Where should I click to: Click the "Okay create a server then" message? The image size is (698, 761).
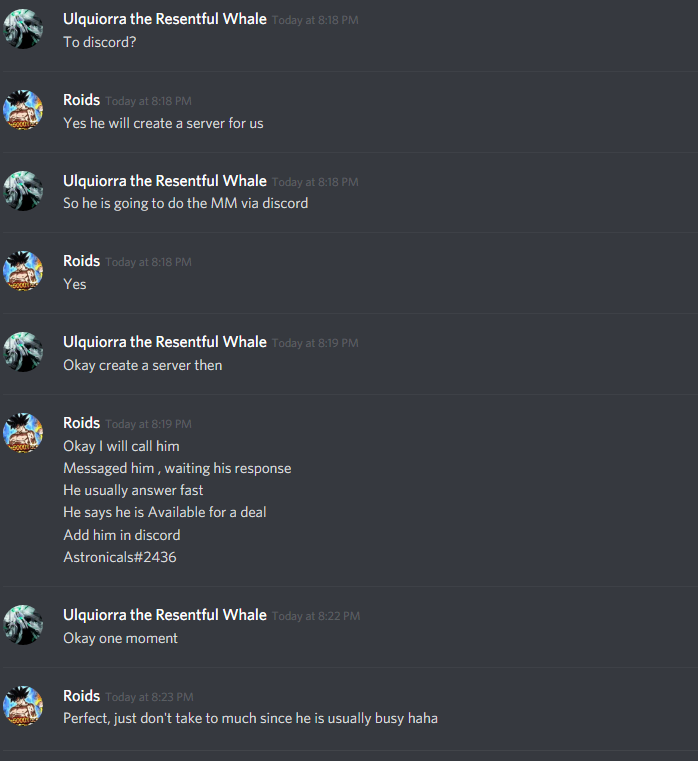pyautogui.click(x=143, y=365)
